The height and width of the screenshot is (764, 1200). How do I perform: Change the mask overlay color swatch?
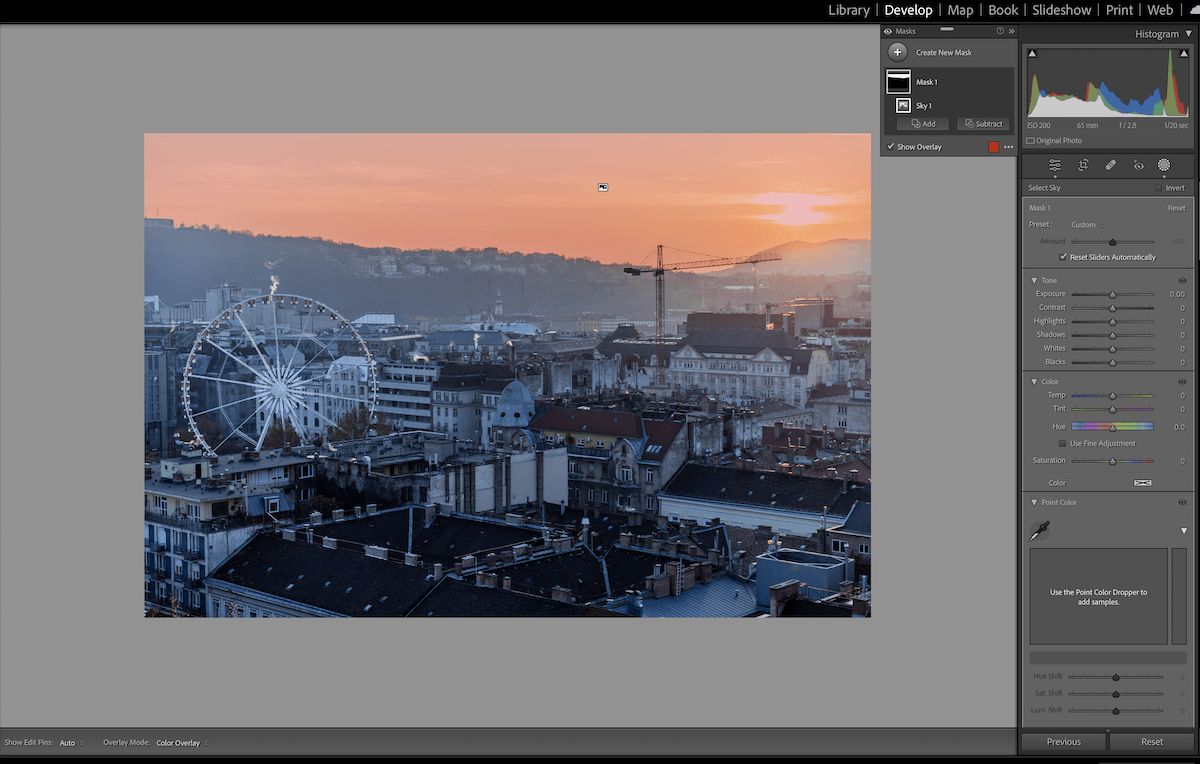click(995, 146)
